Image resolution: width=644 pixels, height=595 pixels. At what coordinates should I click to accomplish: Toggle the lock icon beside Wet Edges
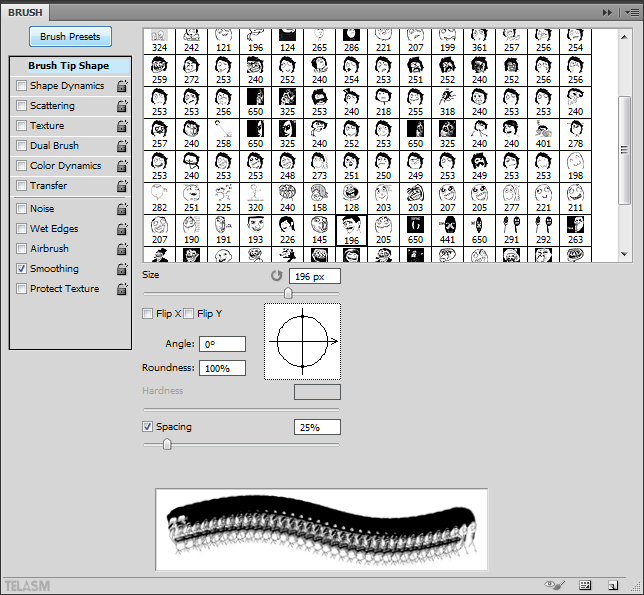pos(122,229)
